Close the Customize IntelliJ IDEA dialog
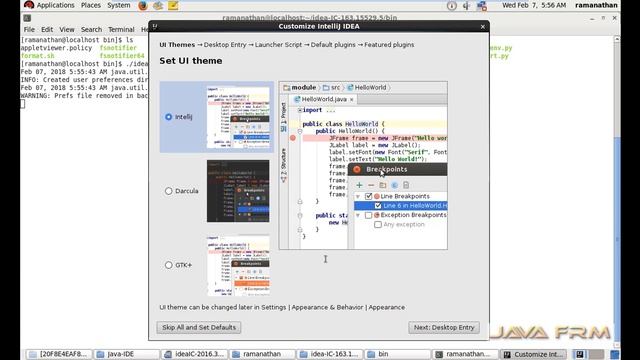640x360 pixels. 483,27
